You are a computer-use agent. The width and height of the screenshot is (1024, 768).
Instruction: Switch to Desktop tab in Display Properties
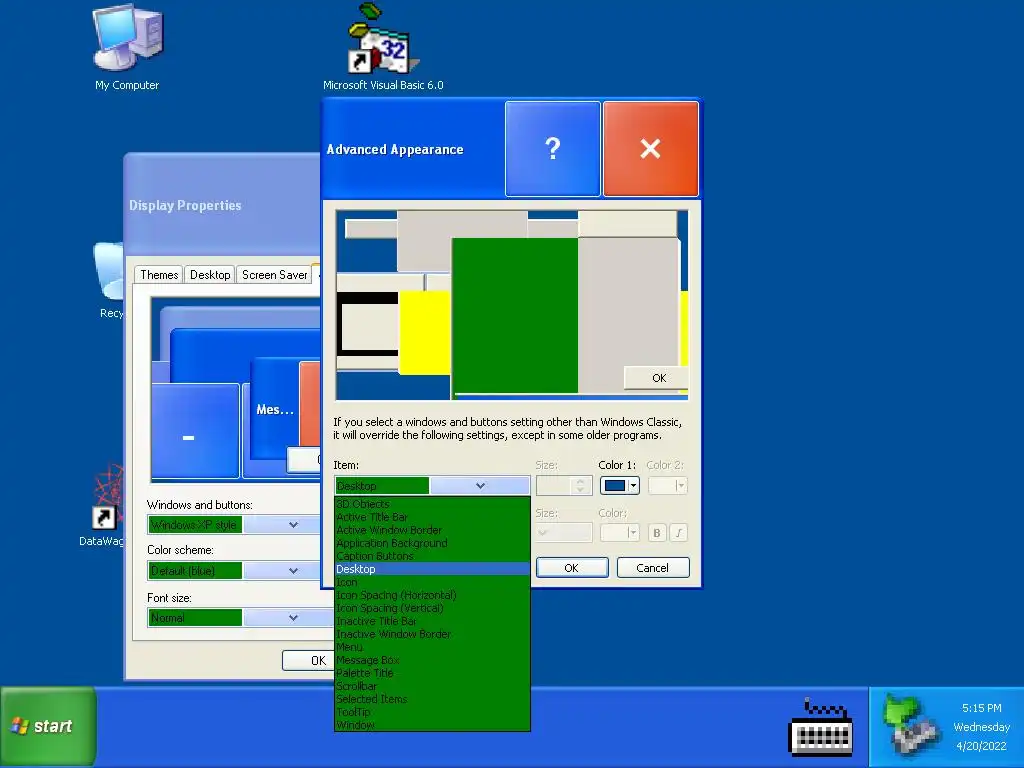pyautogui.click(x=210, y=275)
